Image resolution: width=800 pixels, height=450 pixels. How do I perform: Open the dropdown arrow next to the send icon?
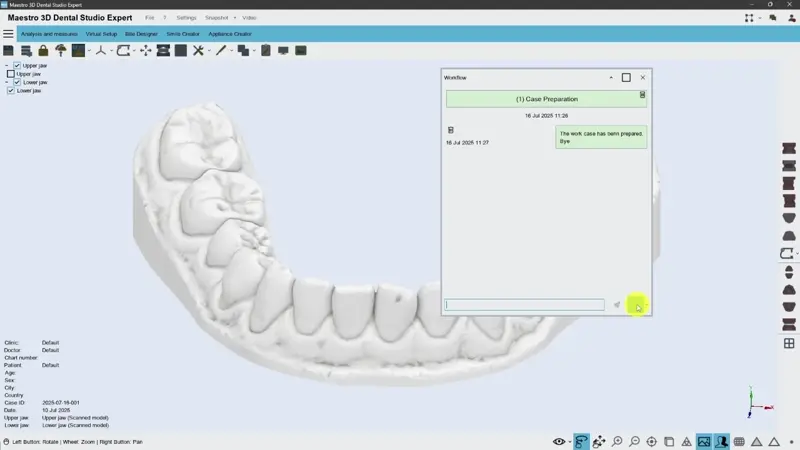[646, 305]
